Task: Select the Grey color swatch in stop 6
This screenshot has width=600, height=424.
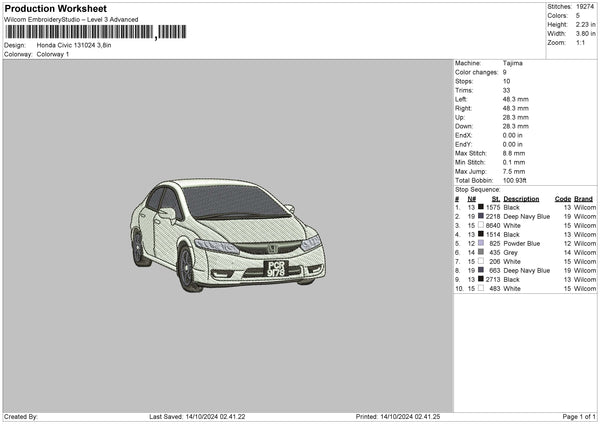Action: (481, 252)
